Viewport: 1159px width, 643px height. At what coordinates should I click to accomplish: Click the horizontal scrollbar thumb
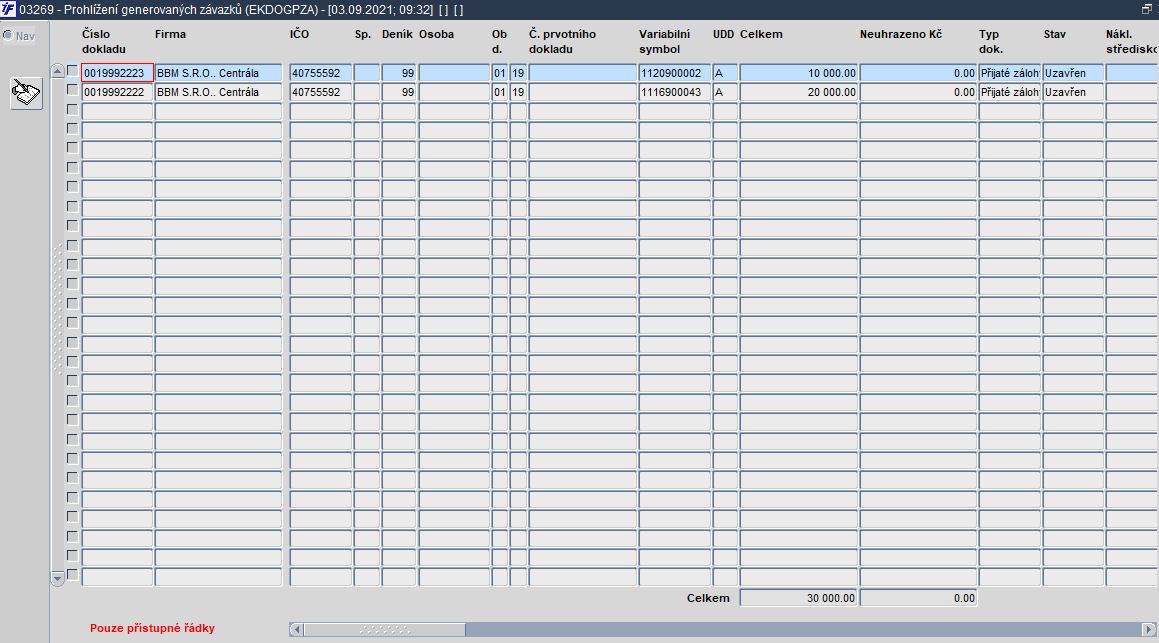384,629
